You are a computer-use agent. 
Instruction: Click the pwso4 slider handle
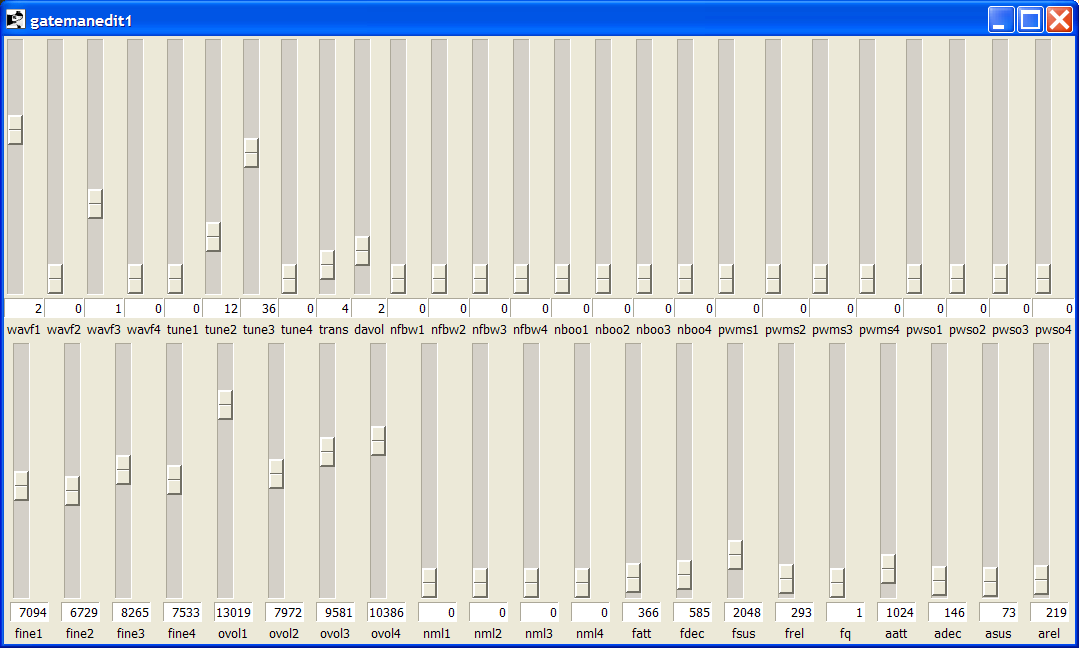pyautogui.click(x=1043, y=279)
